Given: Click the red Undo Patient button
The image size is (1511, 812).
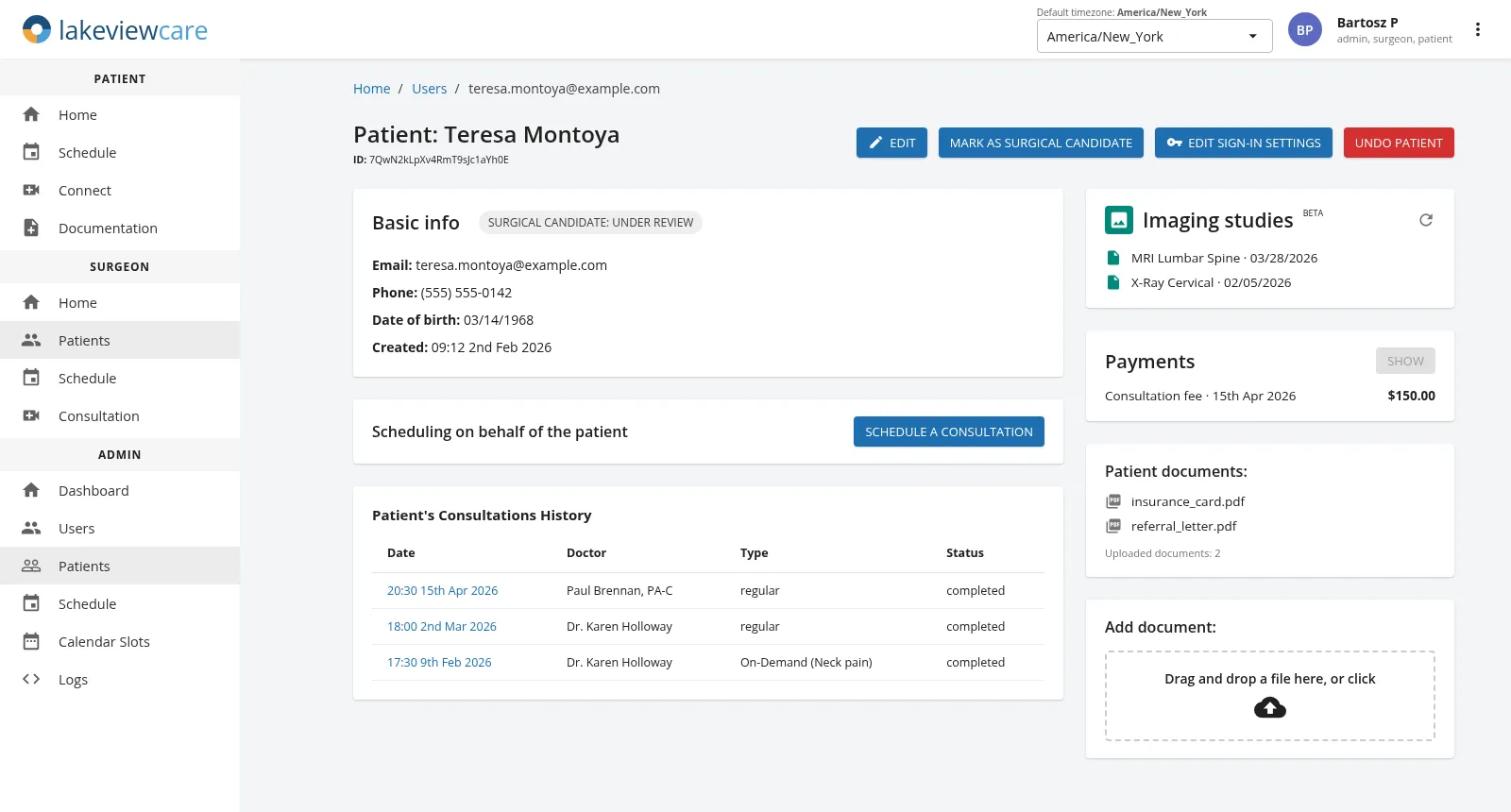Looking at the screenshot, I should coord(1399,143).
